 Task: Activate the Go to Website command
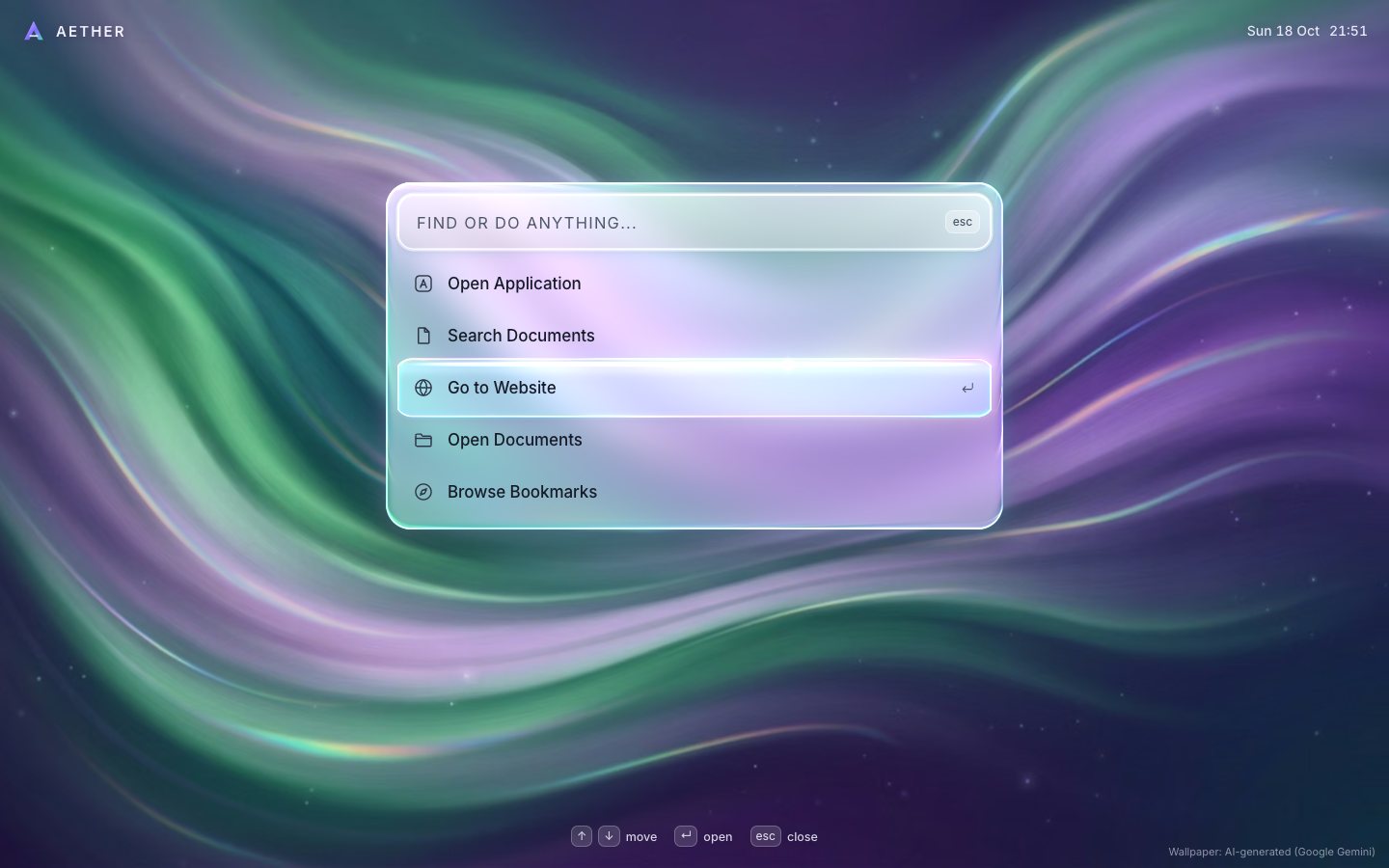[694, 388]
